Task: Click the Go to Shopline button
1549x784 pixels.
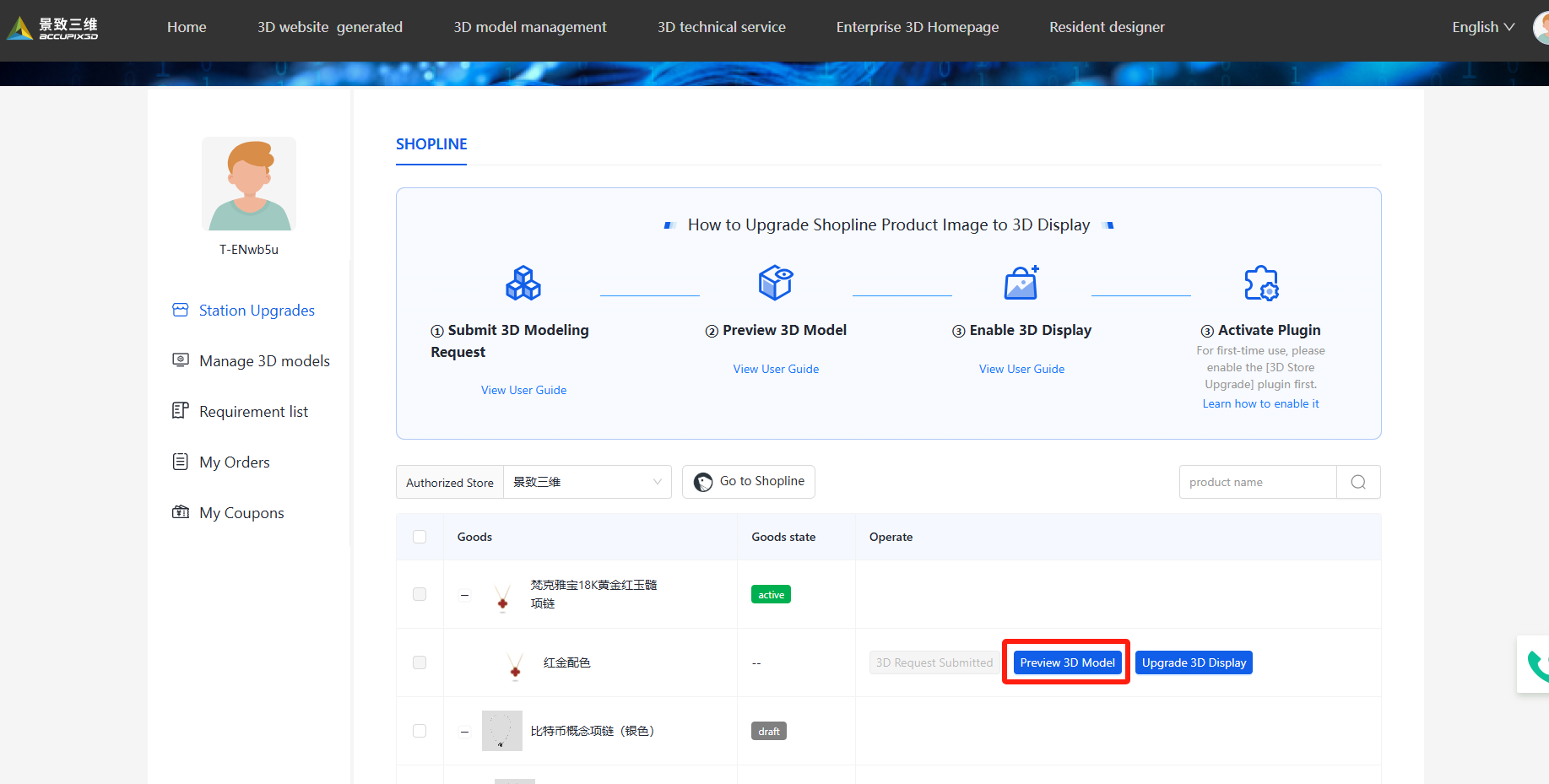Action: pos(749,482)
